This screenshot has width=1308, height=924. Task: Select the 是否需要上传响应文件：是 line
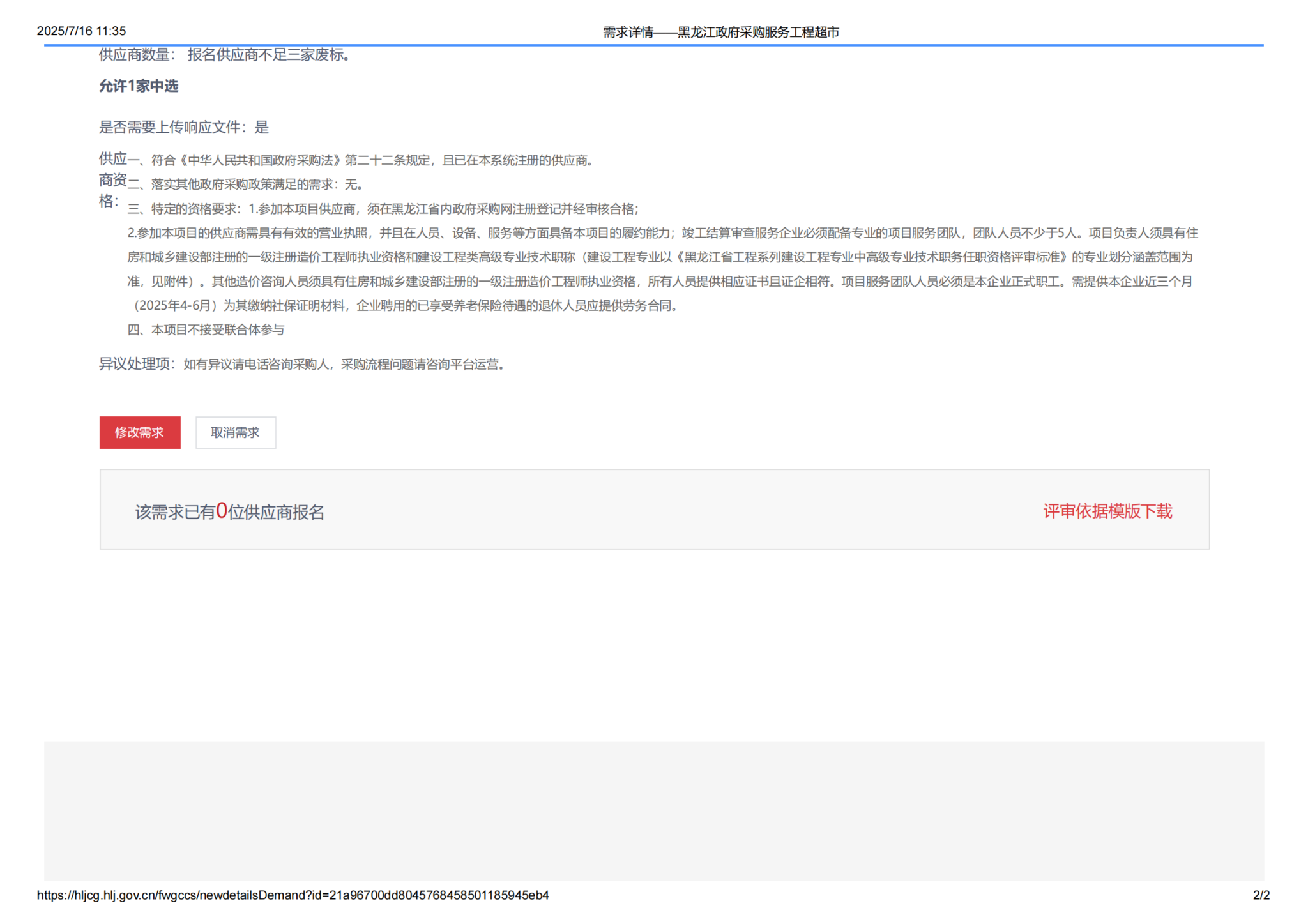183,127
